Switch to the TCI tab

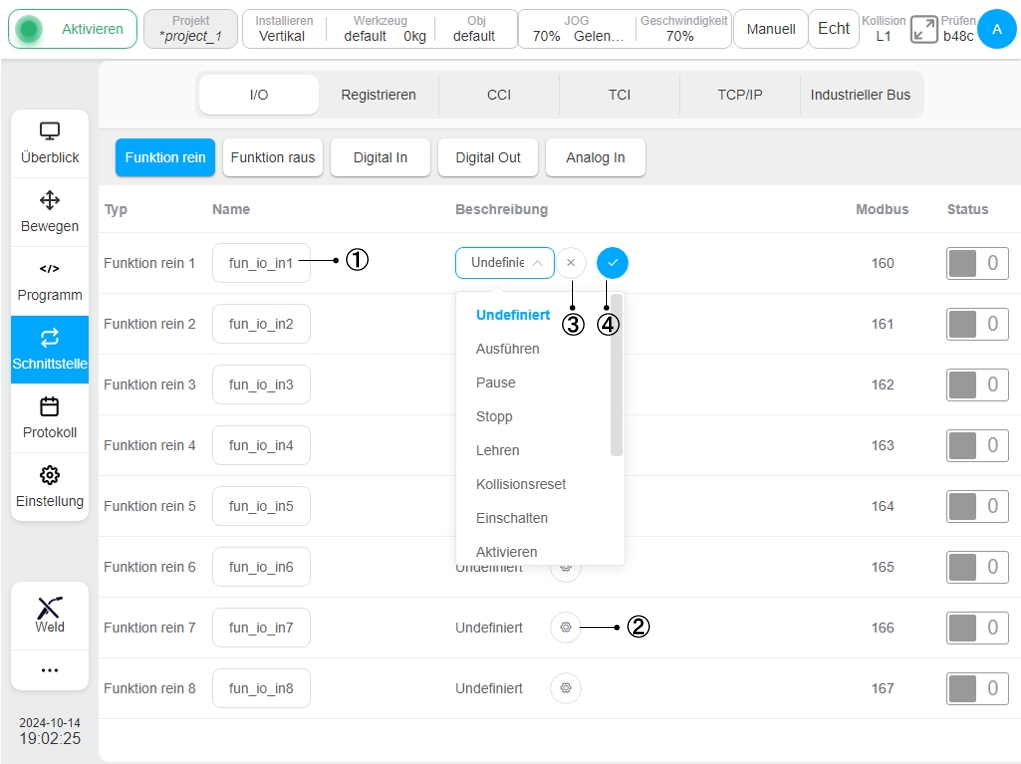pos(619,94)
